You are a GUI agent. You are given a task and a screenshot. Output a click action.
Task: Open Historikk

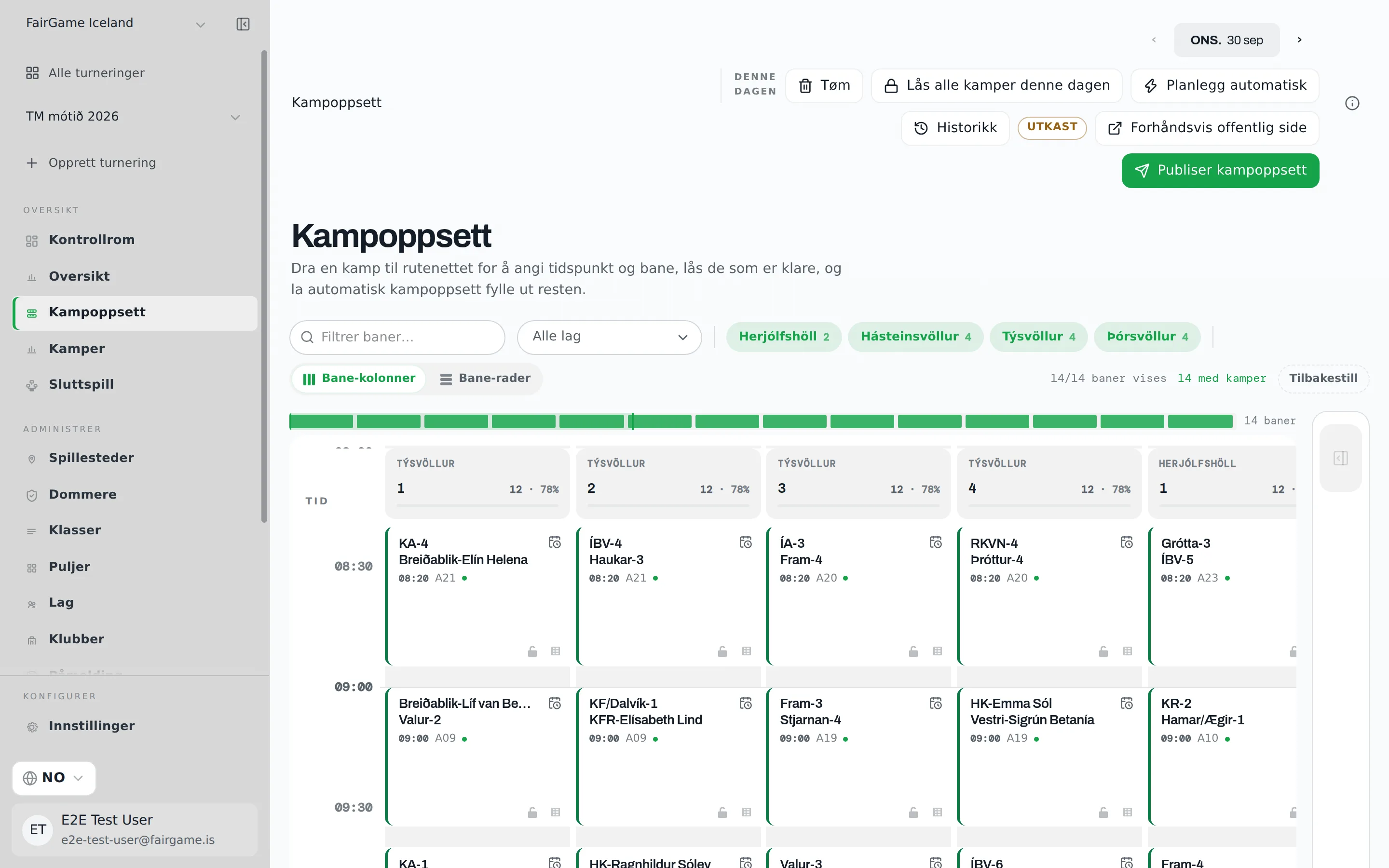(955, 128)
